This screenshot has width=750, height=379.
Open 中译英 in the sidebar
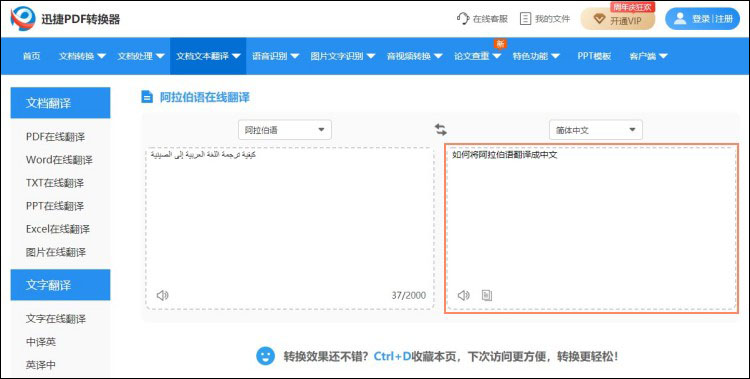[x=41, y=342]
